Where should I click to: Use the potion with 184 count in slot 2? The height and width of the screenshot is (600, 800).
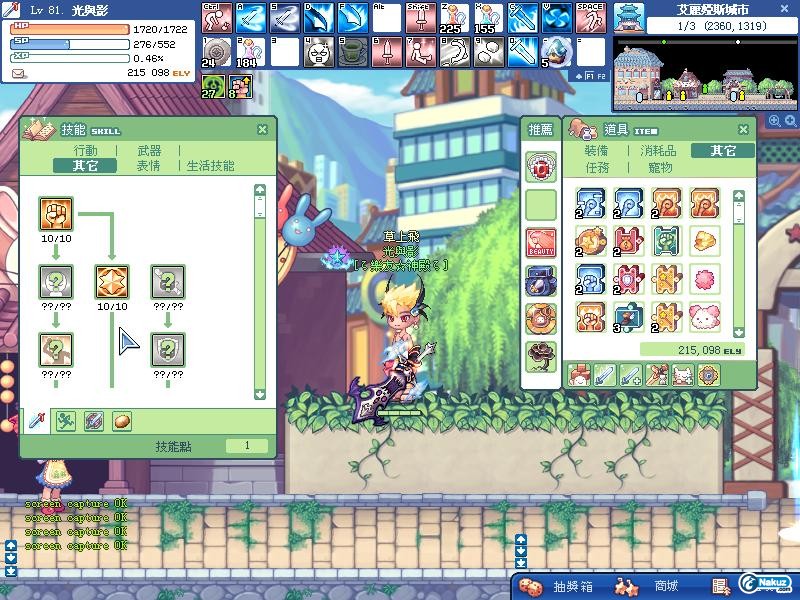[251, 52]
